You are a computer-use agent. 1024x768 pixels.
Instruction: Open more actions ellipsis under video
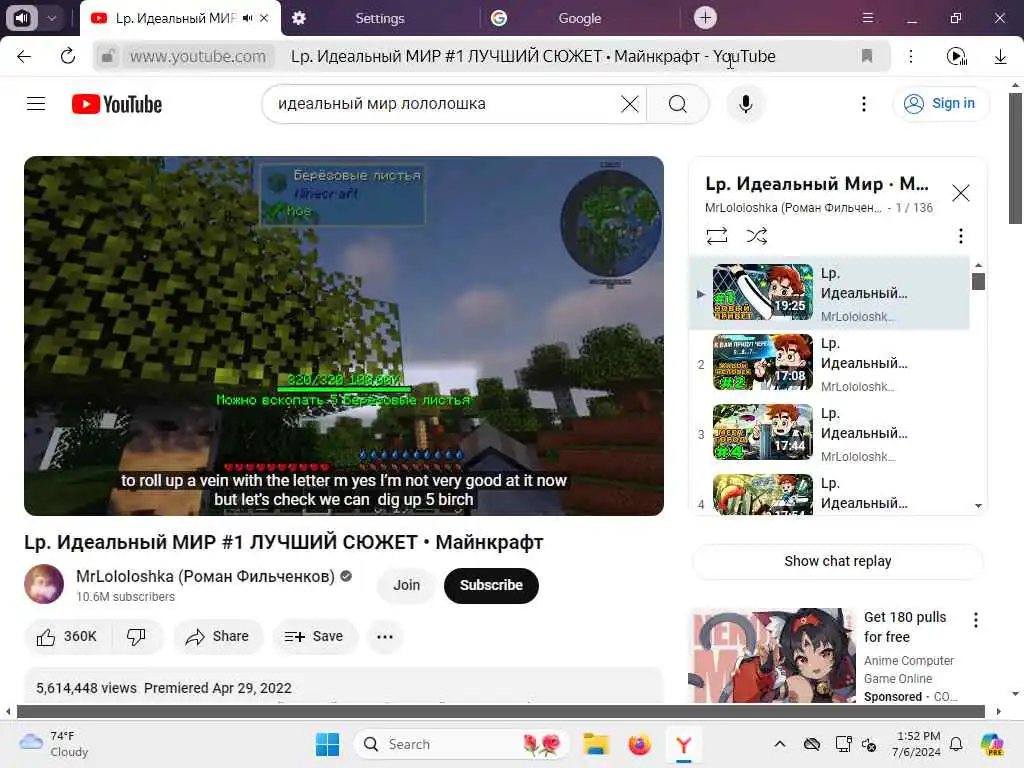pyautogui.click(x=385, y=637)
